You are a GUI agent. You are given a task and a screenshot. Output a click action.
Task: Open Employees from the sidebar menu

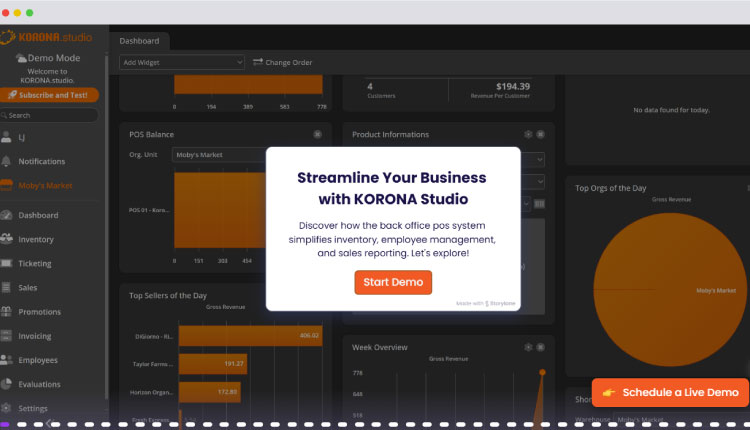point(38,360)
